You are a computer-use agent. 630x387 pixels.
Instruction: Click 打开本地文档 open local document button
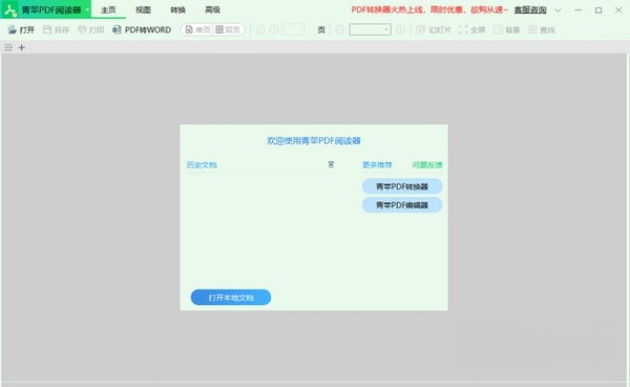231,297
